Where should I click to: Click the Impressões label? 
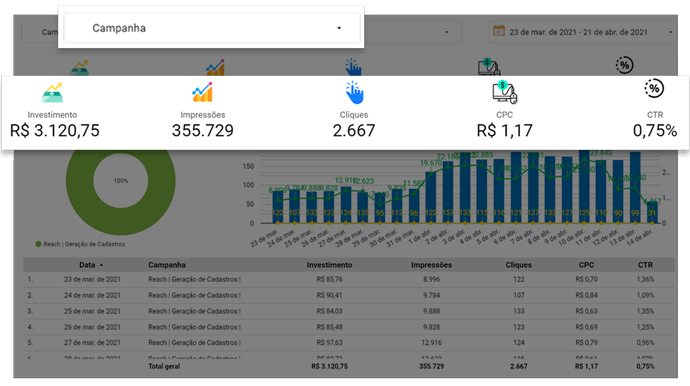[x=202, y=115]
